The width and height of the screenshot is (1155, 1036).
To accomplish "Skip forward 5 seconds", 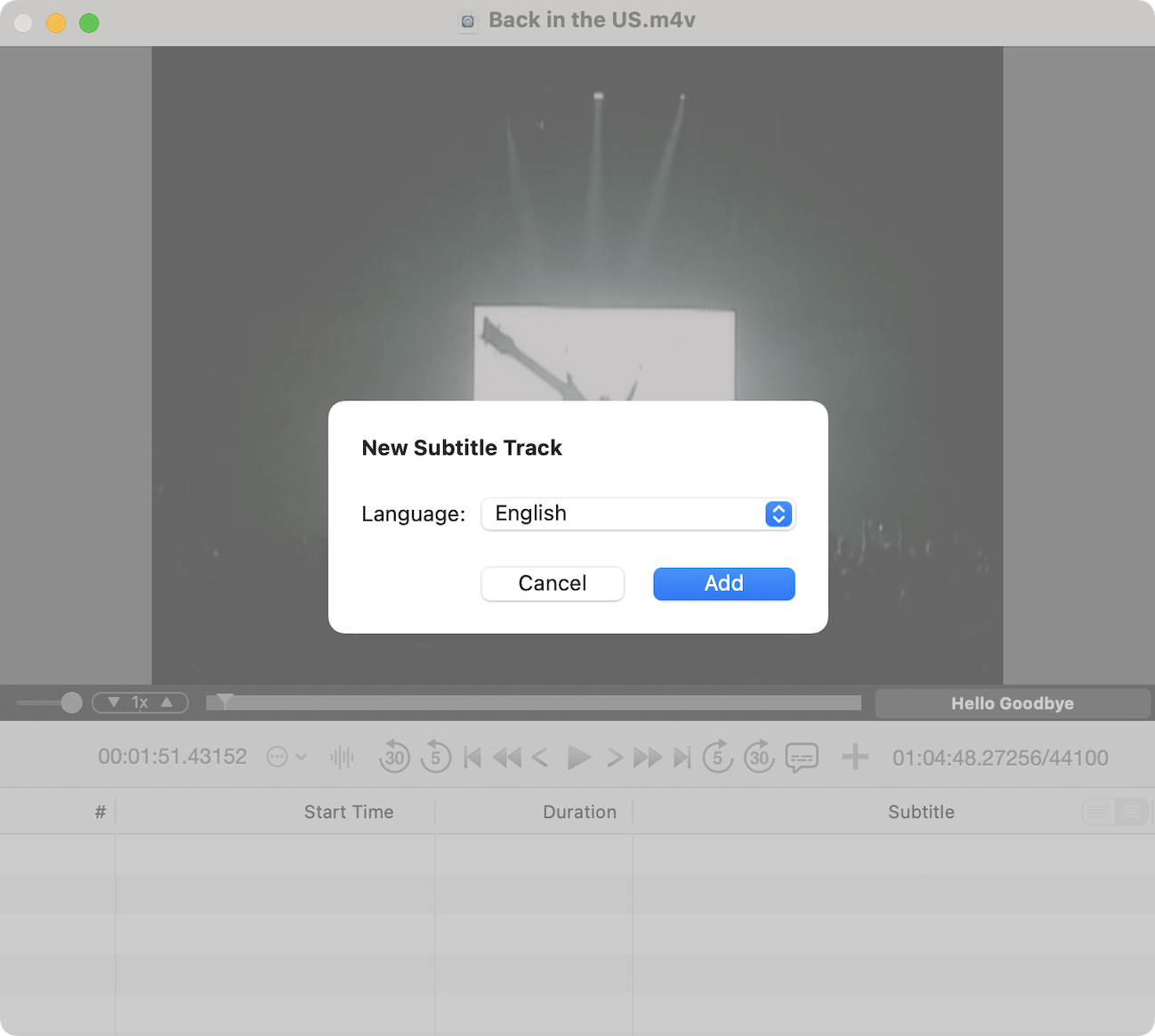I will tap(717, 757).
